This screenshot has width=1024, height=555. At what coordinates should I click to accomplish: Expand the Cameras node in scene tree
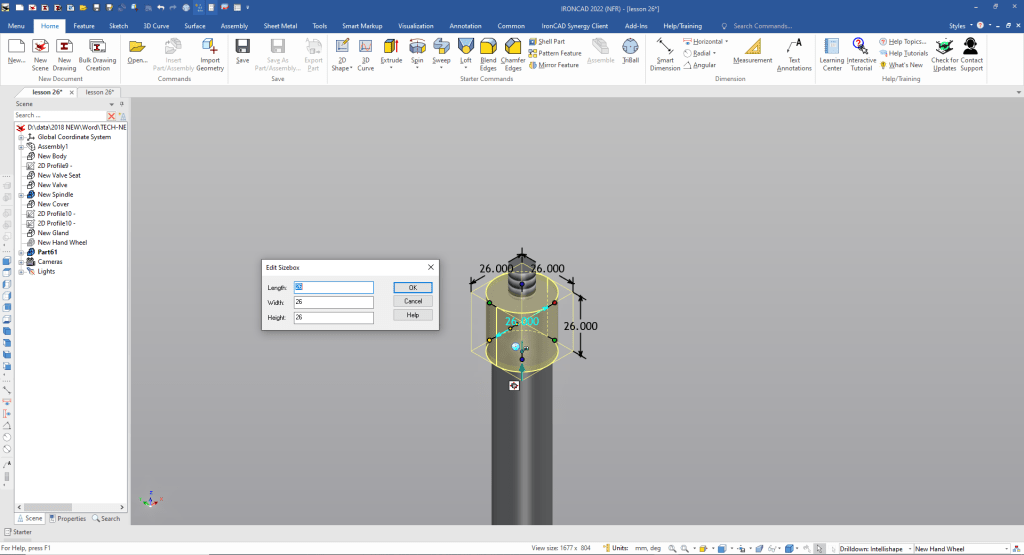coord(20,262)
